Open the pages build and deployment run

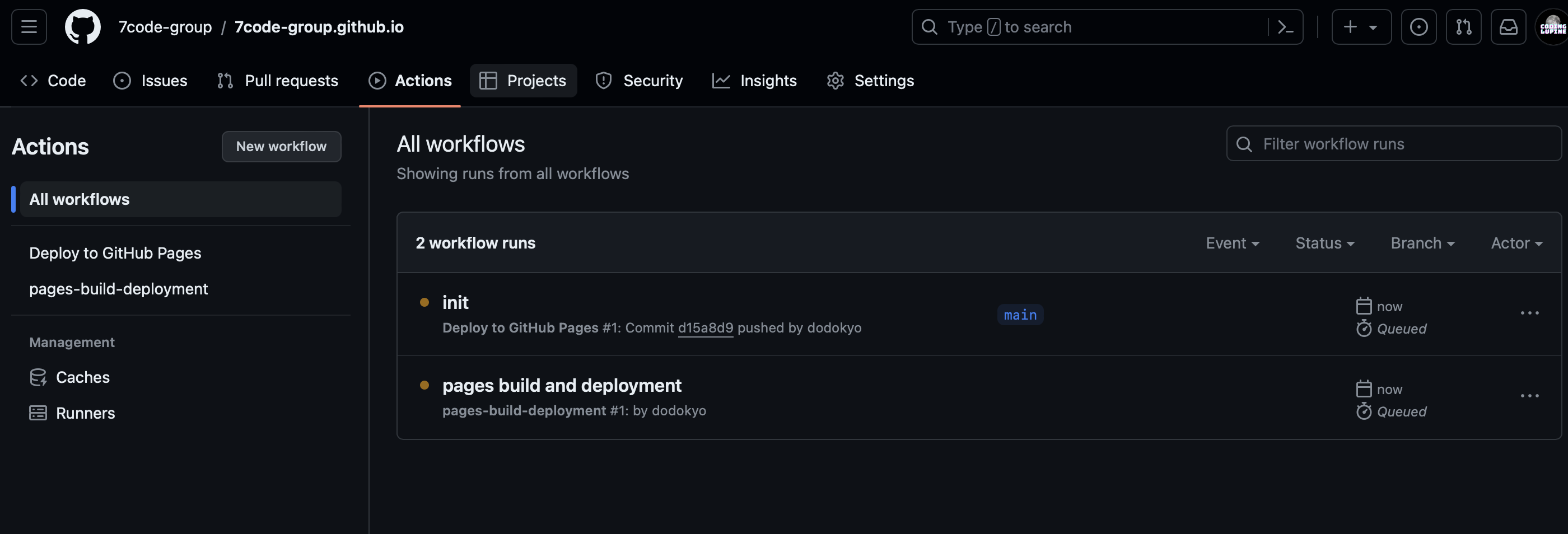562,385
